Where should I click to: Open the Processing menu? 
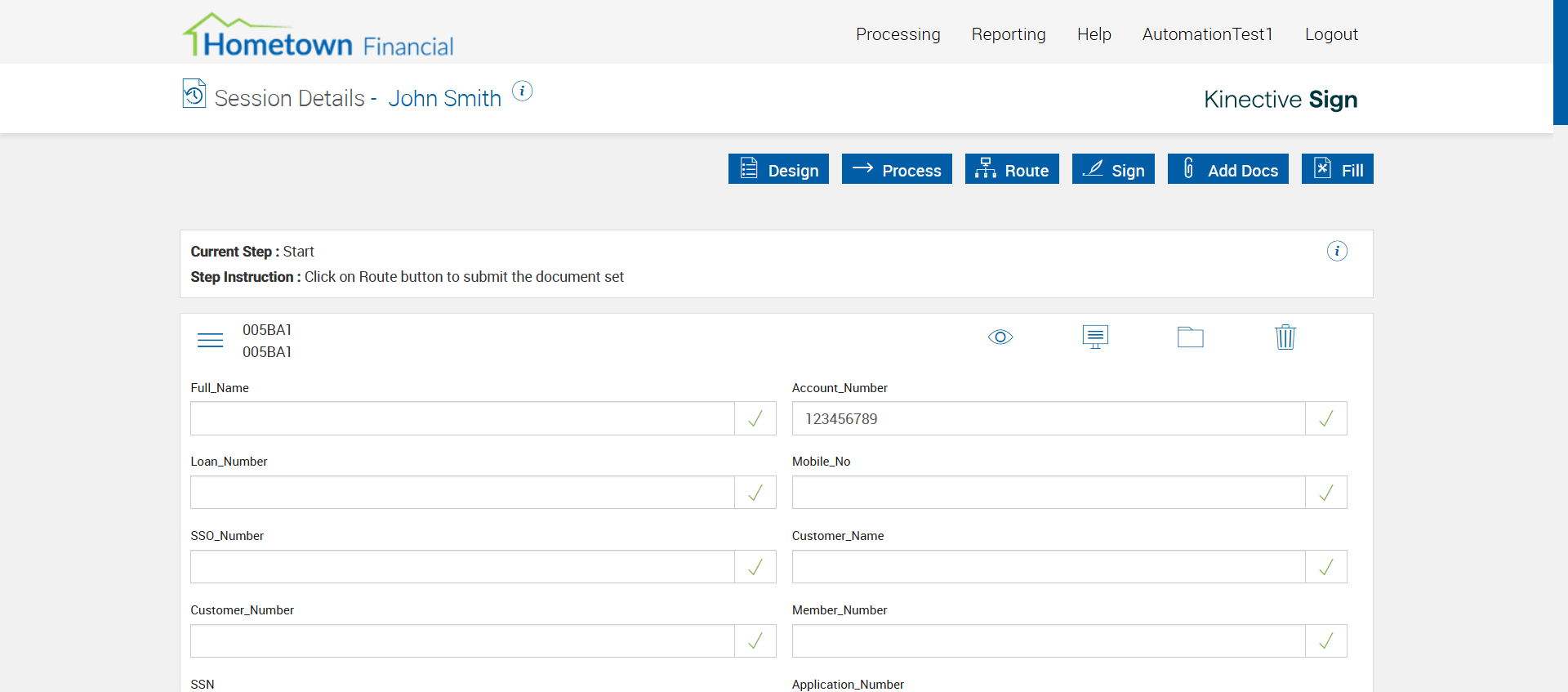(x=898, y=34)
